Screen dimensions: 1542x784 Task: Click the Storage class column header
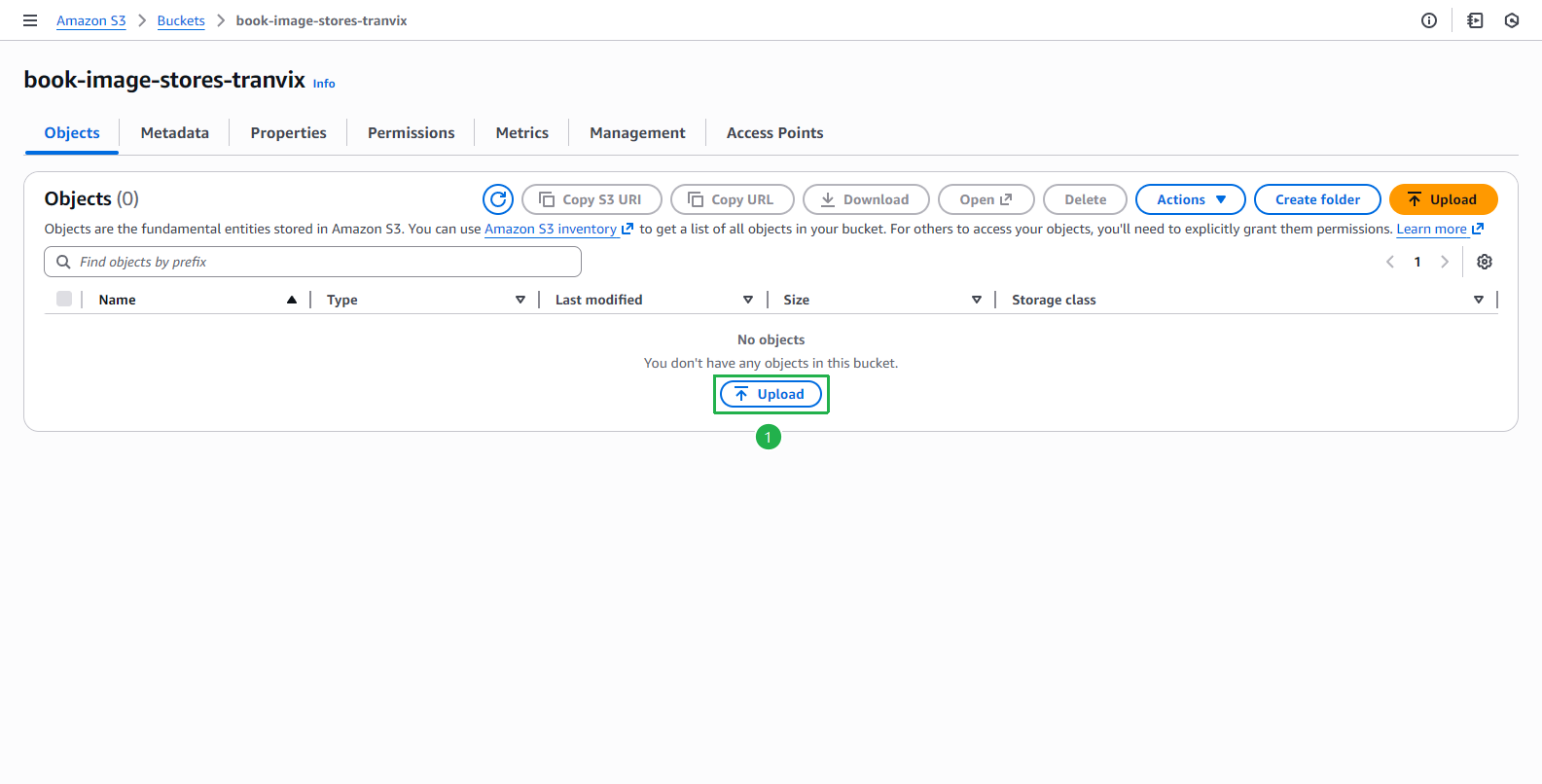pos(1054,300)
